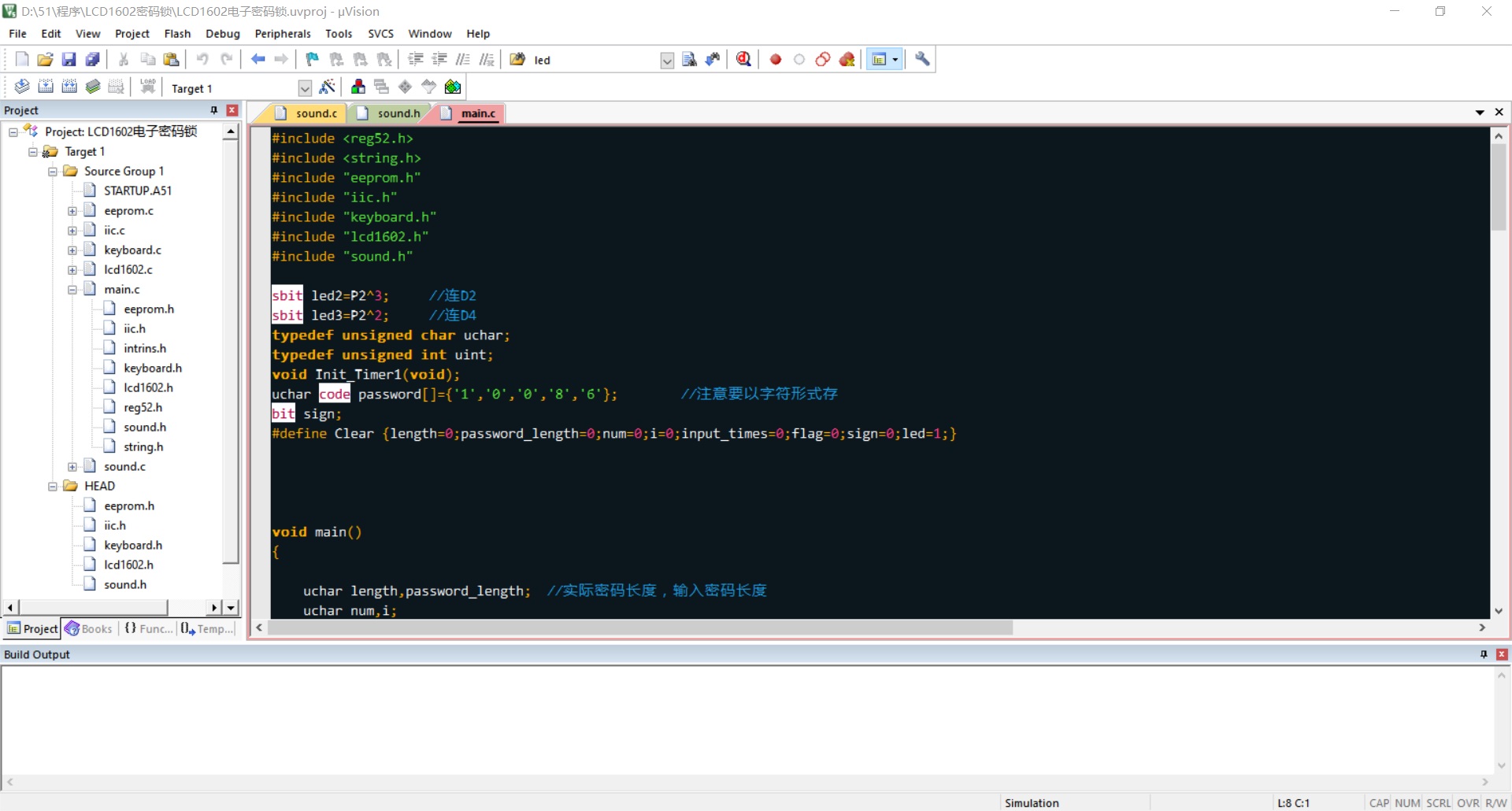Kill all breakpoints icon
The image size is (1512, 811).
(x=847, y=59)
